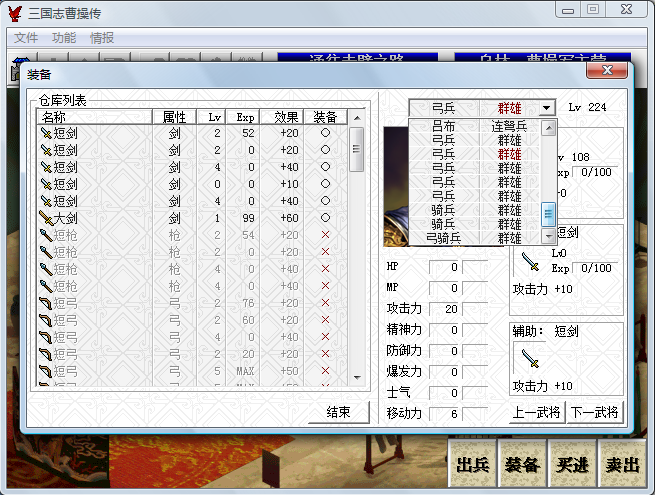Image resolution: width=655 pixels, height=495 pixels.
Task: Click the red X on the Exp 60 短弓 row
Action: click(324, 319)
